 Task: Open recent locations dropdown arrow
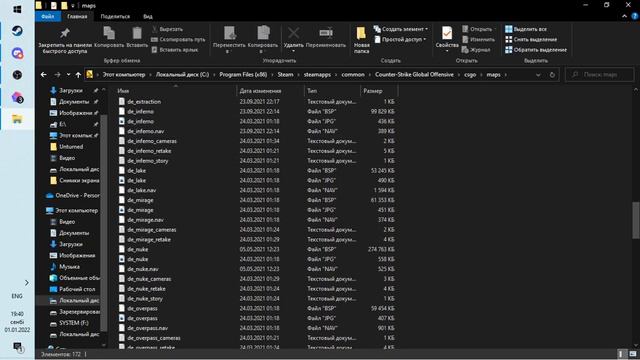click(68, 75)
